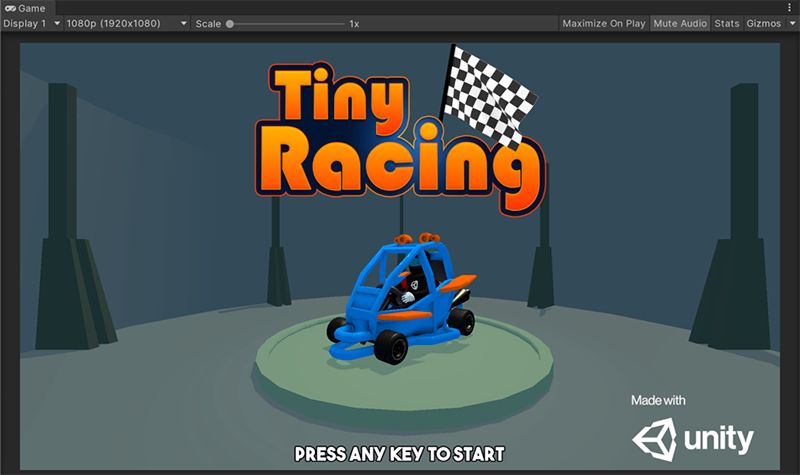Click the Scale slider handle

(230, 23)
